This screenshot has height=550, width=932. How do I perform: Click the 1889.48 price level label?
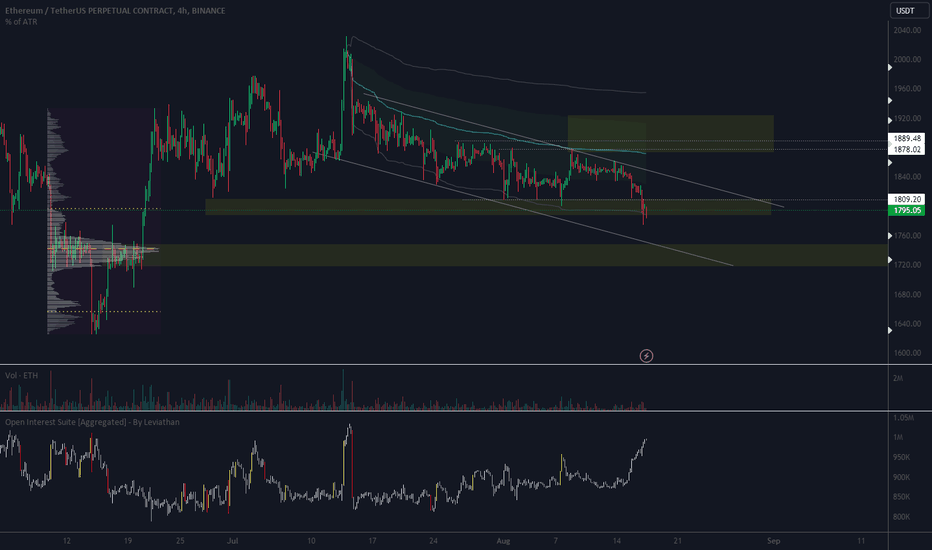coord(906,138)
